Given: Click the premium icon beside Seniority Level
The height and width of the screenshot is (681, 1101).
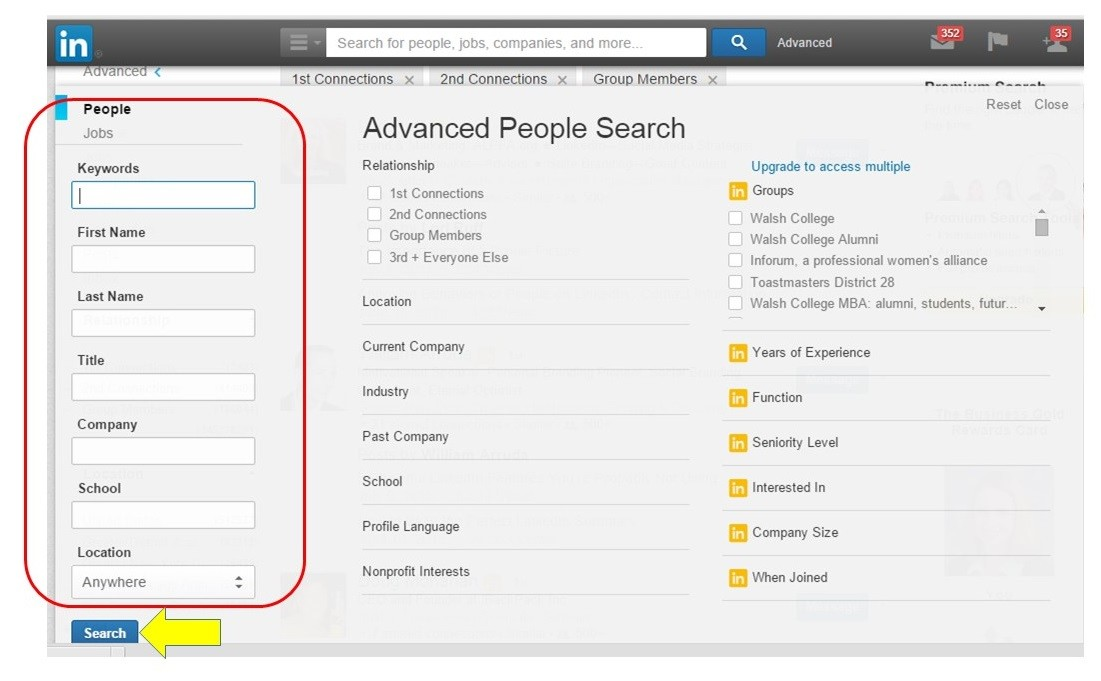Looking at the screenshot, I should (738, 443).
